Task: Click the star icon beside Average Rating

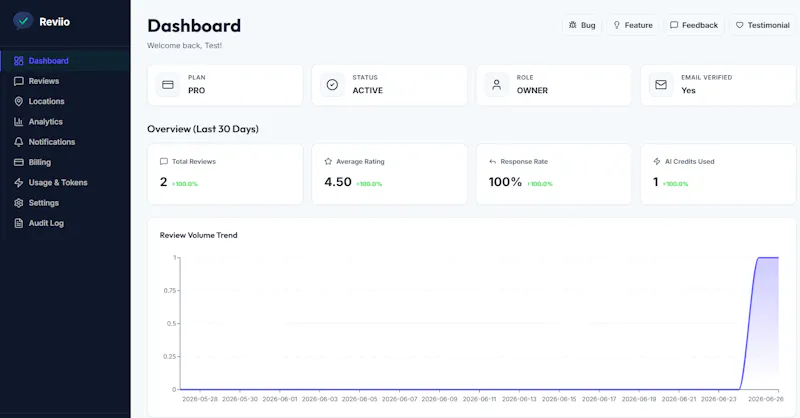Action: click(x=328, y=161)
